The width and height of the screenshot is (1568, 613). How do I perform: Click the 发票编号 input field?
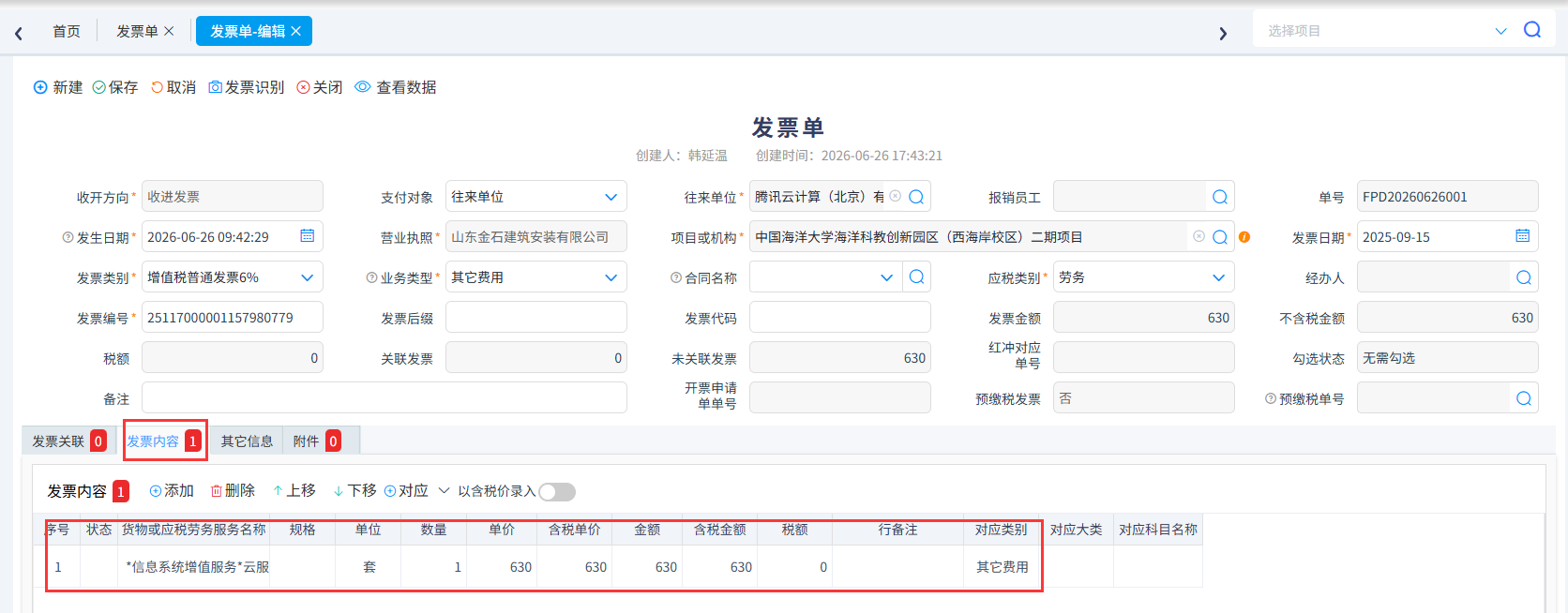point(233,317)
